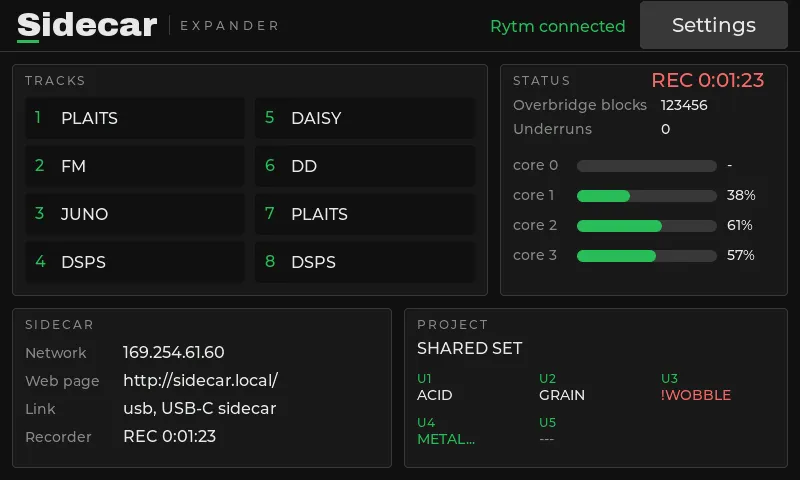Click the SIDECAR panel heading
Image resolution: width=800 pixels, height=480 pixels.
coord(59,324)
